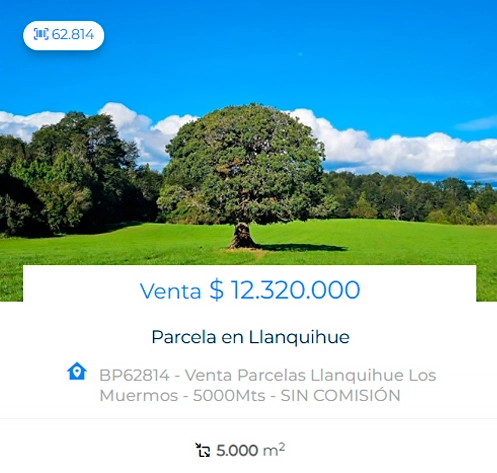Click the barcode icon in the code badge
The width and height of the screenshot is (497, 473).
(x=41, y=34)
